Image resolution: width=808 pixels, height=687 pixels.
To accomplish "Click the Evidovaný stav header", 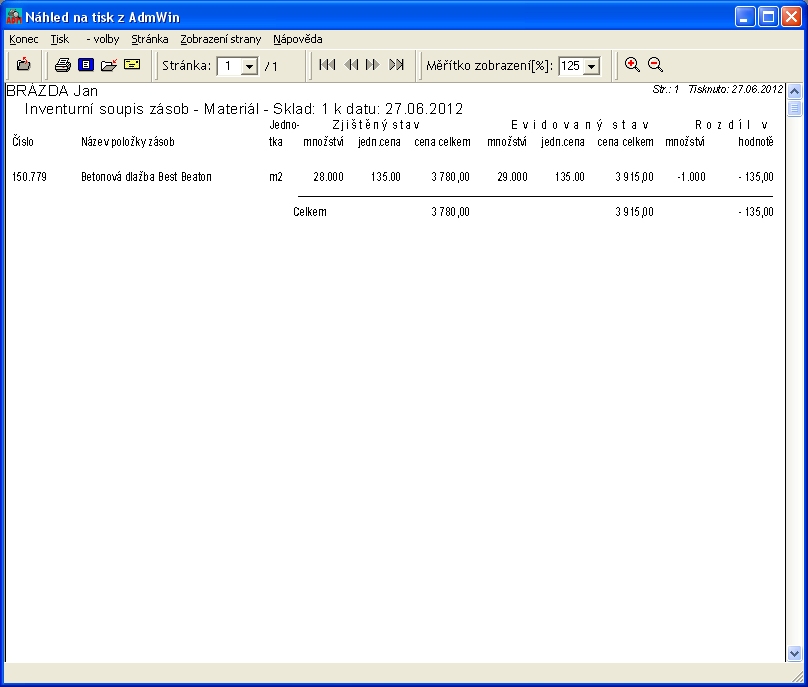I will point(580,125).
